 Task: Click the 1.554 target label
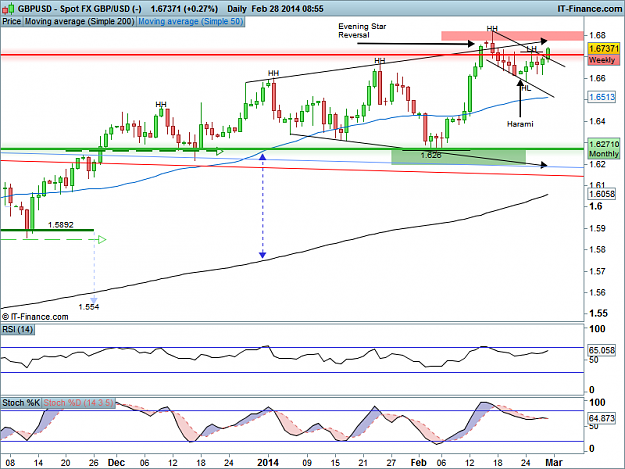click(88, 307)
